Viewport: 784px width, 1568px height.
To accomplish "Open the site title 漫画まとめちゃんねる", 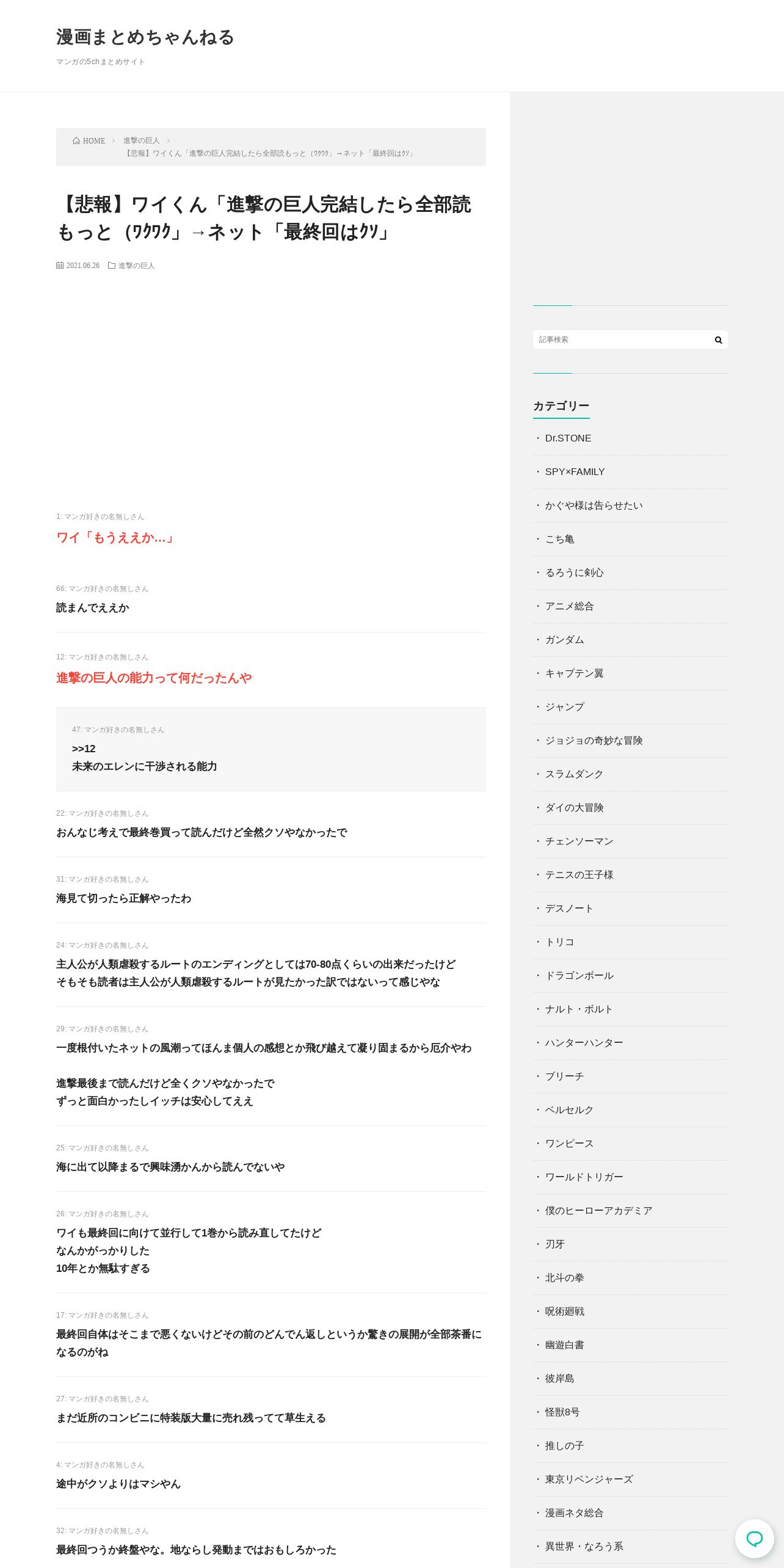I will [x=145, y=37].
